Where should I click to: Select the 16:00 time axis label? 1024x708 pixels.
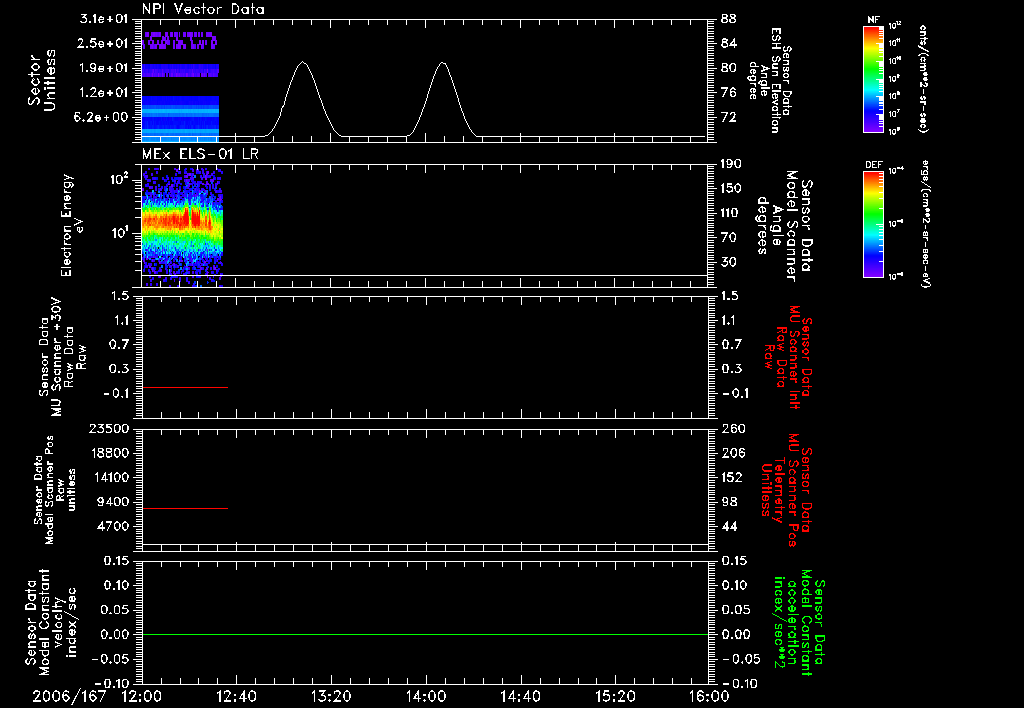tap(709, 696)
